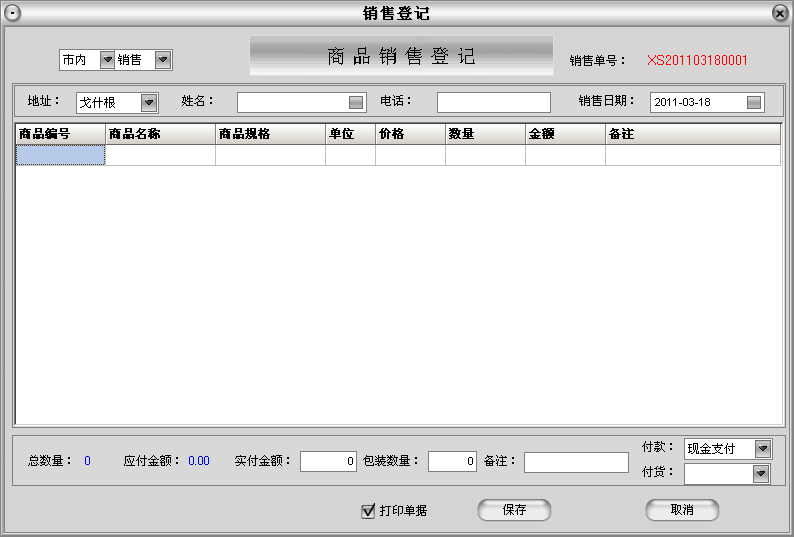Click the 商品规格 column header
Screen dimensions: 794x537
tap(270, 134)
